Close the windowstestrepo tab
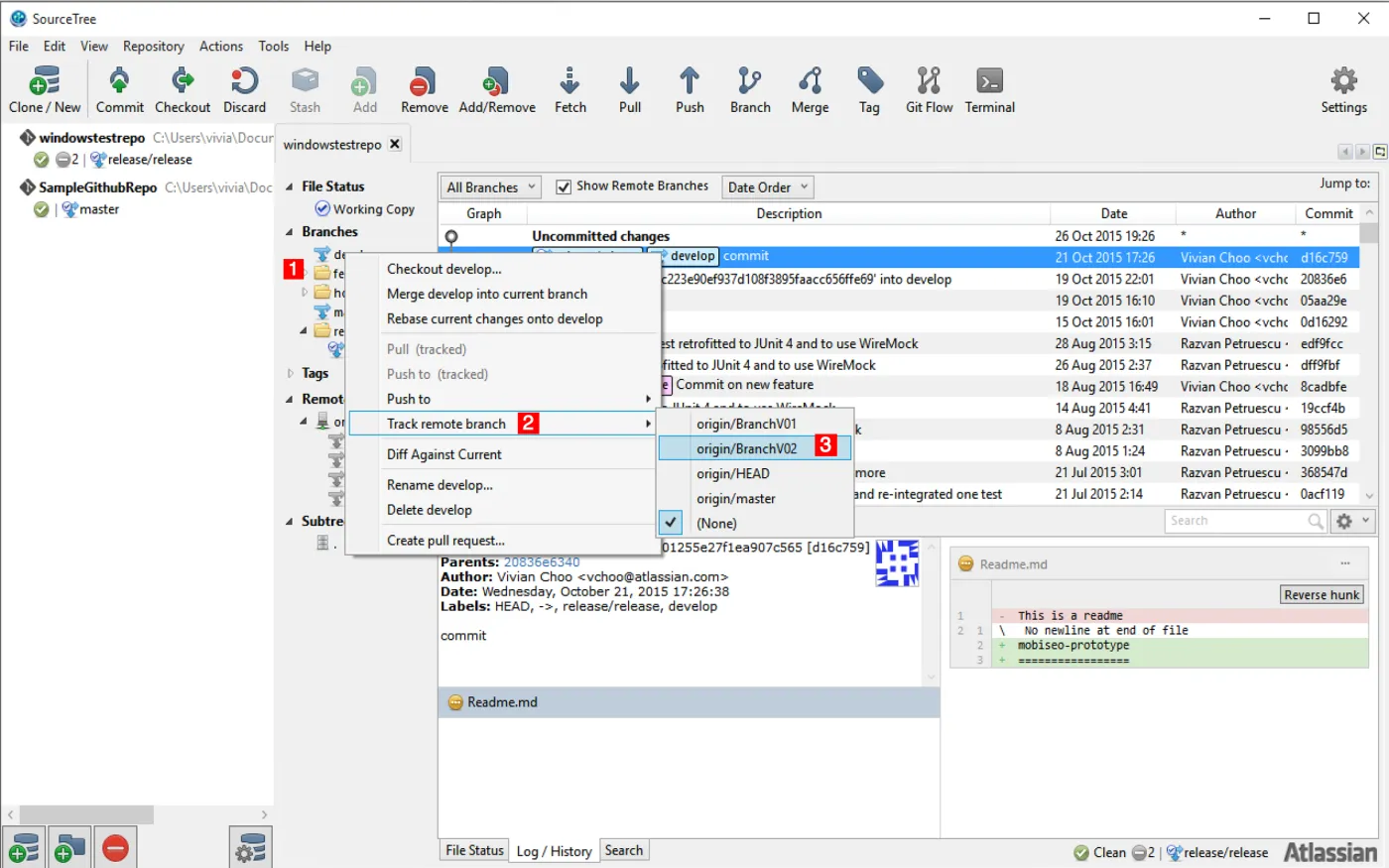The width and height of the screenshot is (1389, 868). [395, 144]
